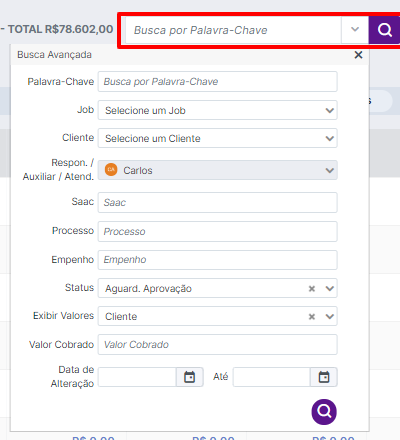Open calendar picker for the Até date
This screenshot has height=440, width=400.
point(324,377)
